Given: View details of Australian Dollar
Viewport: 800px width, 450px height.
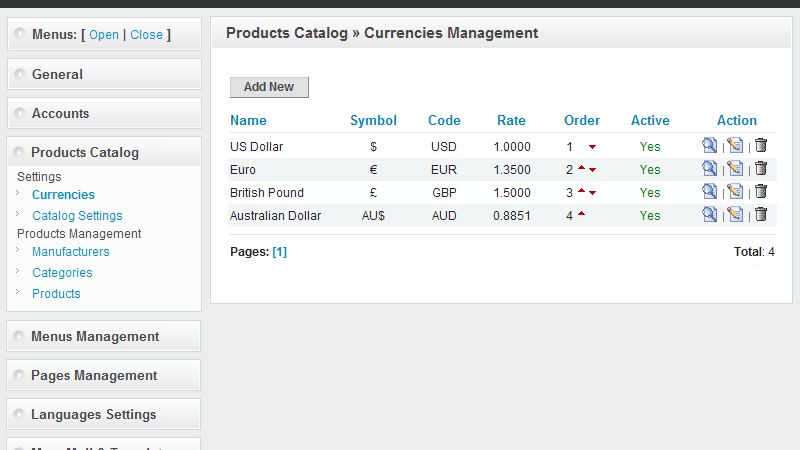Looking at the screenshot, I should coord(709,215).
